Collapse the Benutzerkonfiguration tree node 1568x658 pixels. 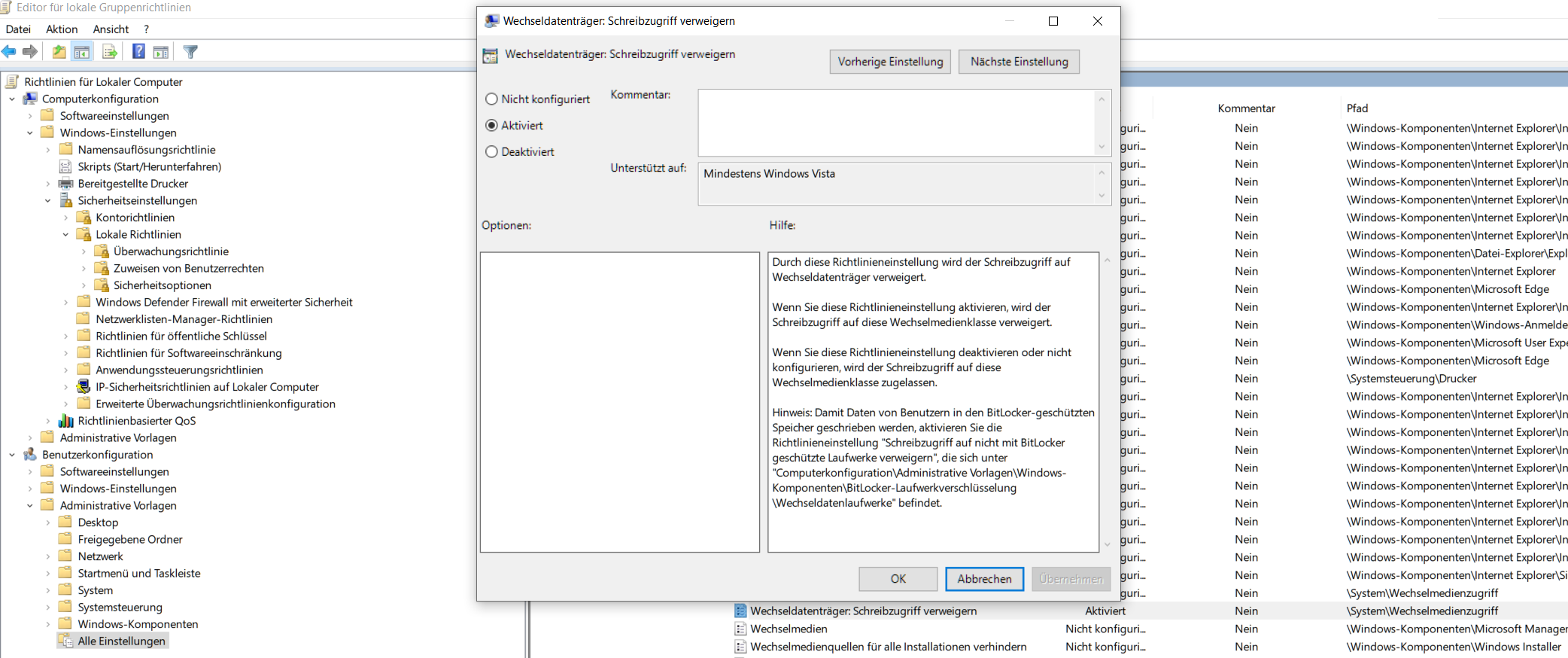[x=12, y=455]
